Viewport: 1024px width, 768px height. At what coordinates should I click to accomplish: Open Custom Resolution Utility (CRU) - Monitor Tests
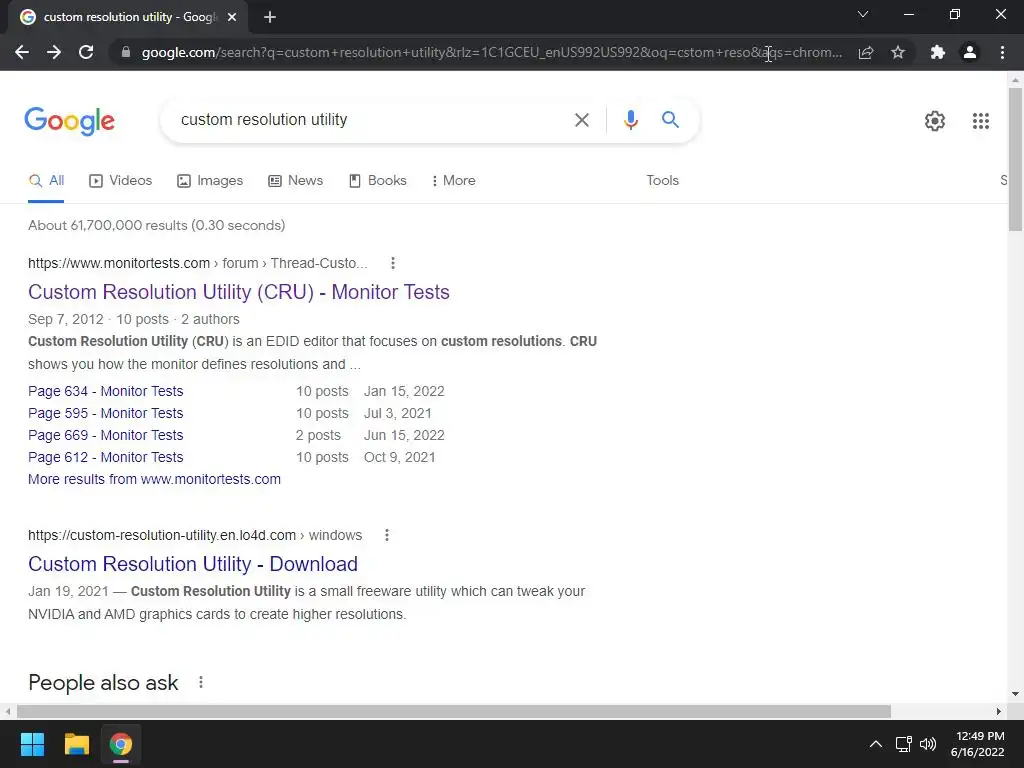[x=238, y=292]
